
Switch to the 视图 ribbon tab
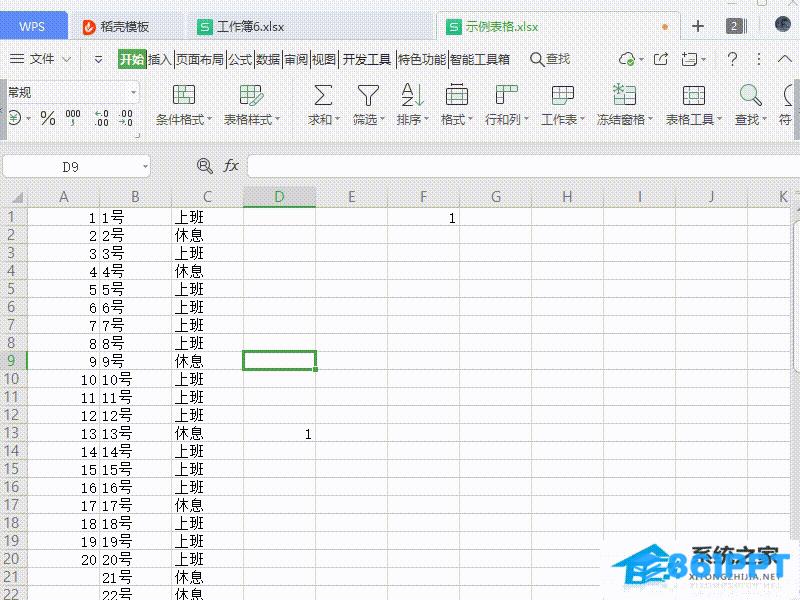[x=324, y=59]
